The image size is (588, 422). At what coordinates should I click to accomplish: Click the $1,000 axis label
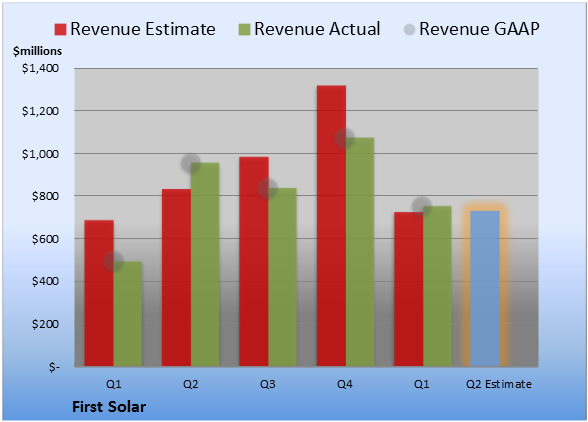point(40,154)
